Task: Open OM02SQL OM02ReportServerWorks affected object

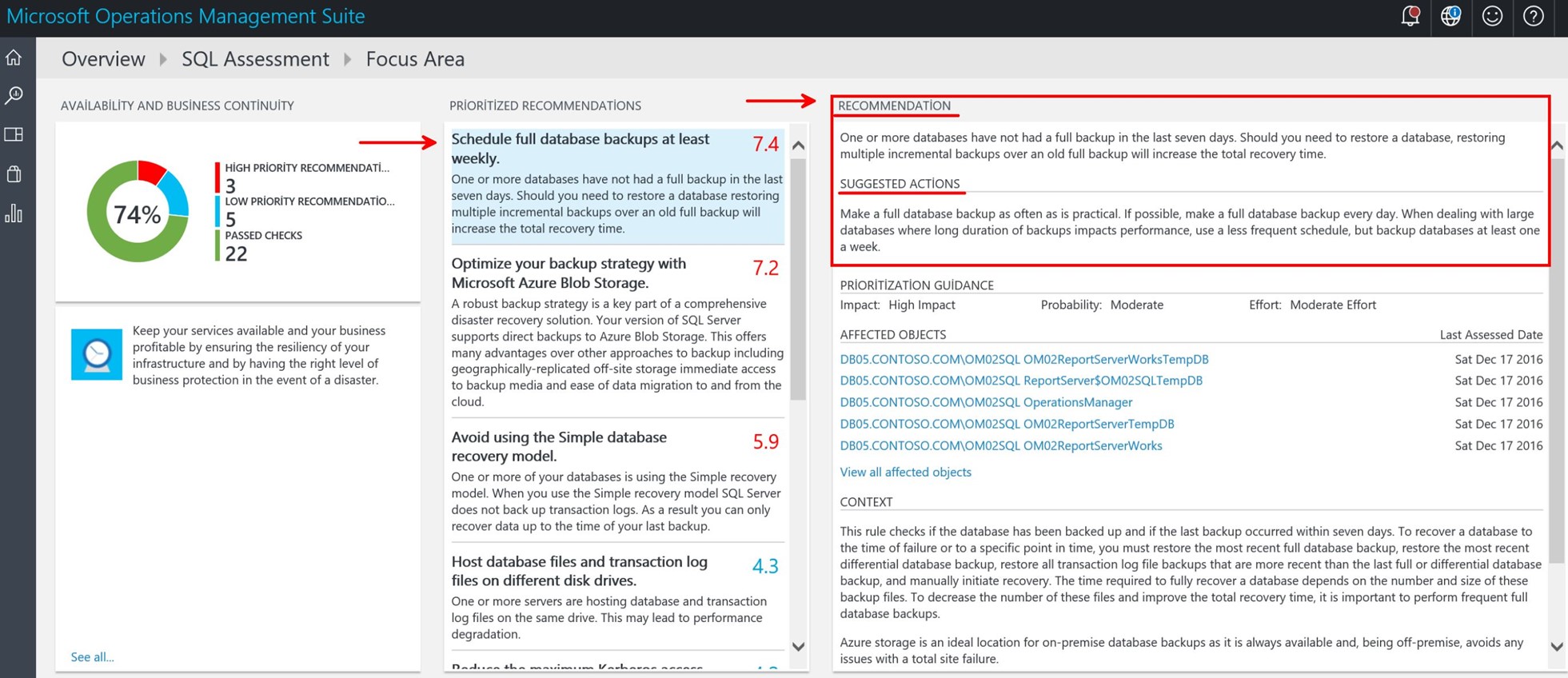Action: 1001,445
